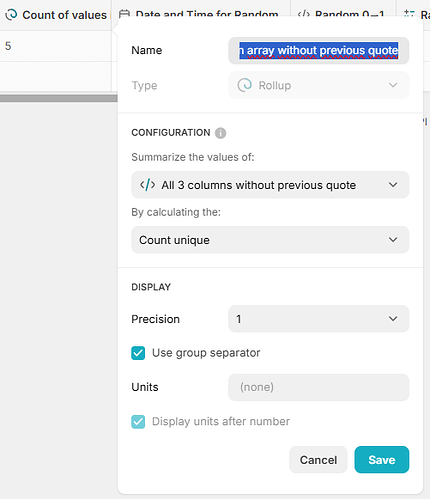Toggle Display units after number checkbox
The image size is (430, 499).
138,422
